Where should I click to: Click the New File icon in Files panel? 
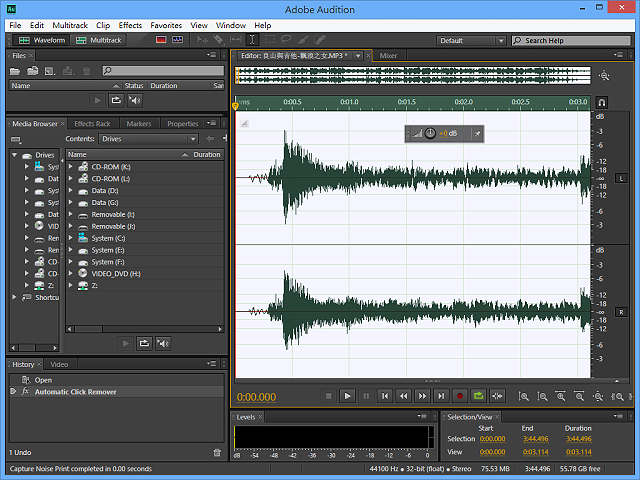tap(50, 71)
